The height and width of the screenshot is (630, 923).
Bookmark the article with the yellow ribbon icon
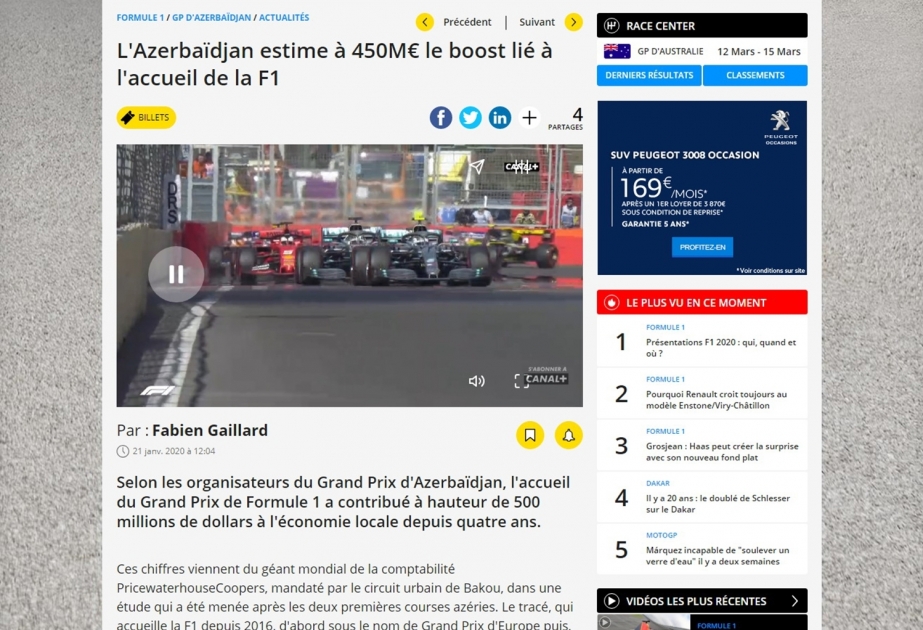pos(530,435)
